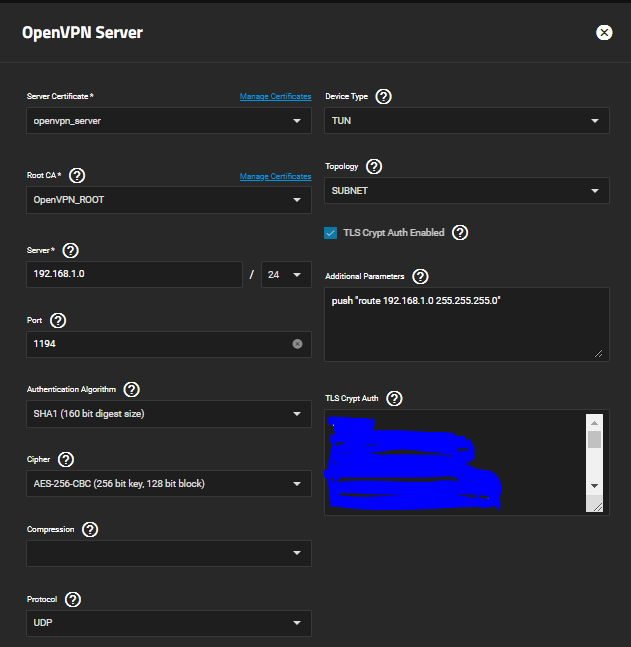The width and height of the screenshot is (631, 647).
Task: Open the Server Certificate dropdown
Action: point(169,121)
